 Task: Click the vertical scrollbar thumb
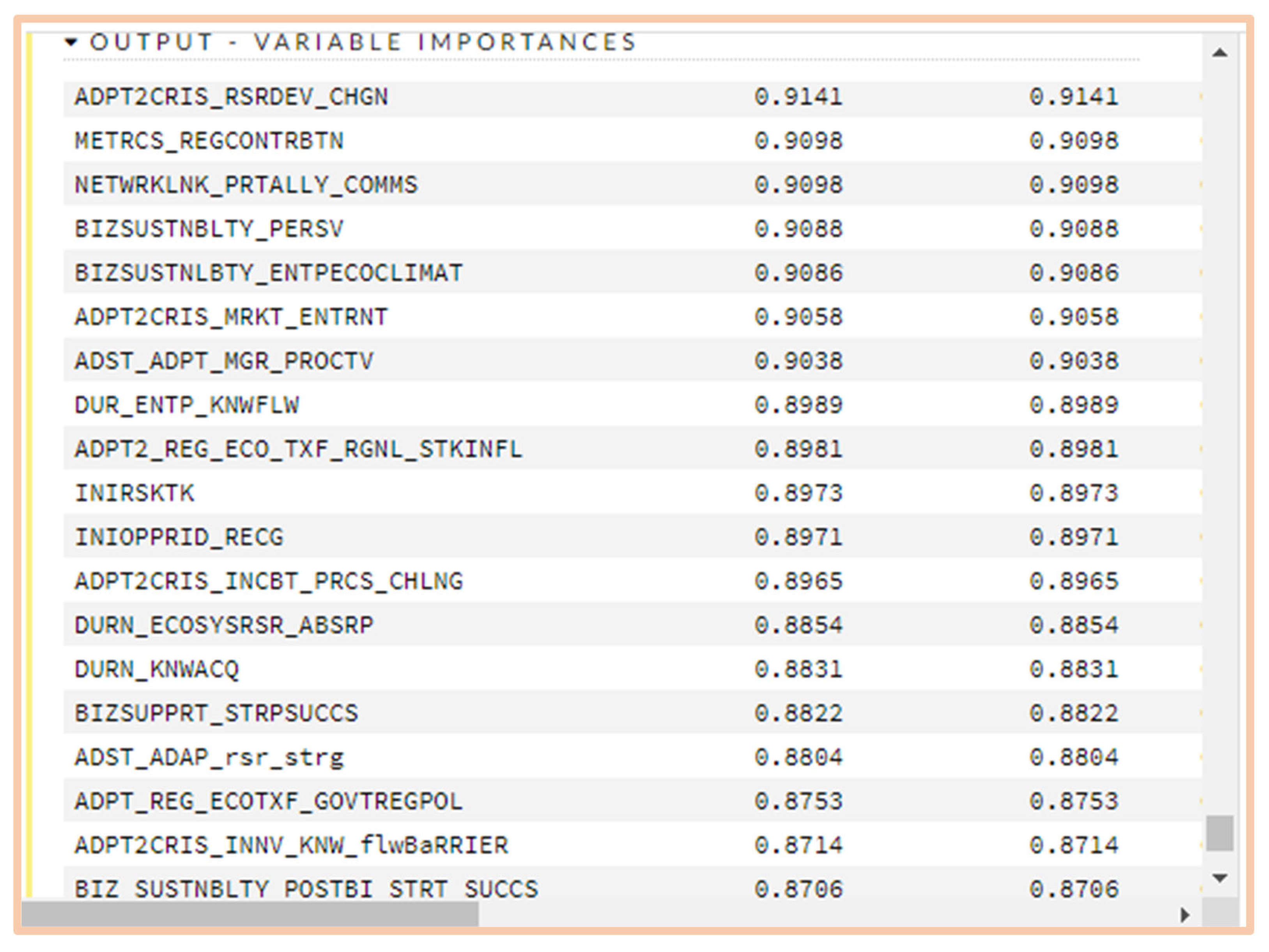[x=1219, y=833]
